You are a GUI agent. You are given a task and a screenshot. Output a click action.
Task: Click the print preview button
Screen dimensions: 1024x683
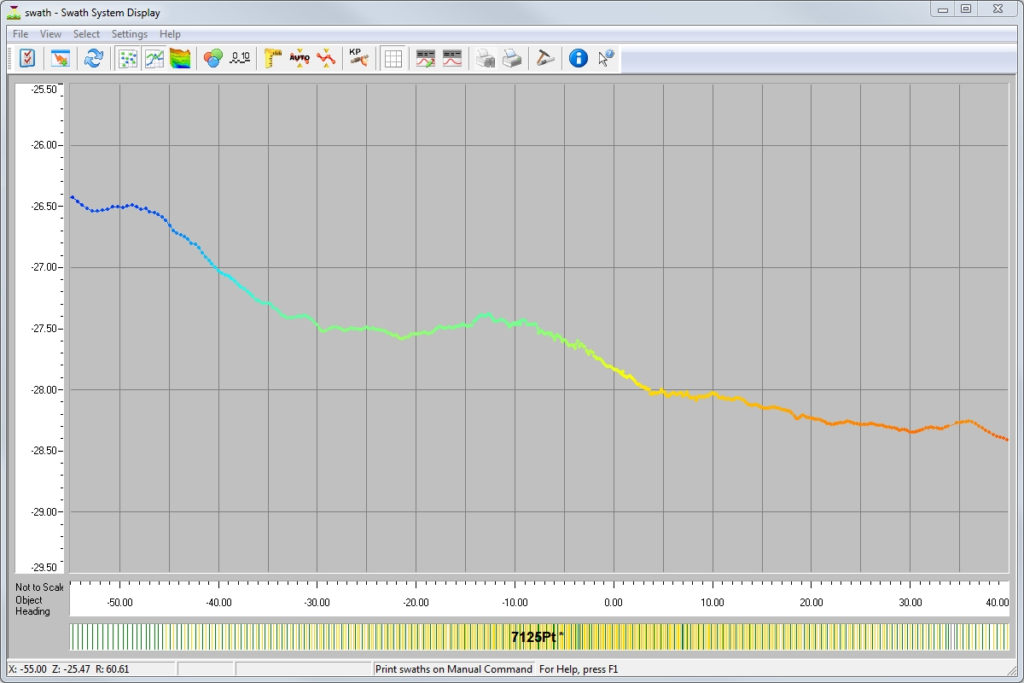pos(514,58)
